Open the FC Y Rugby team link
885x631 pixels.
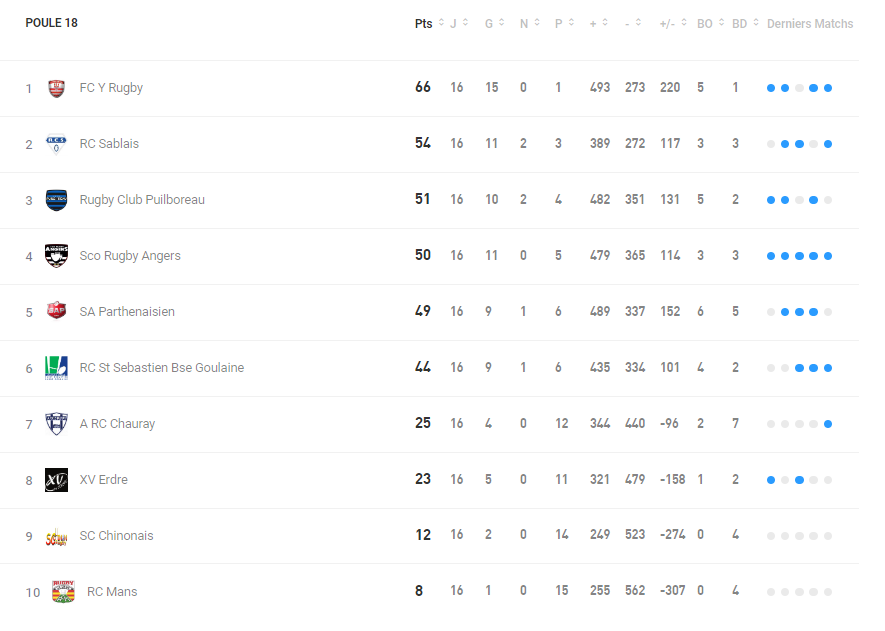pos(111,88)
